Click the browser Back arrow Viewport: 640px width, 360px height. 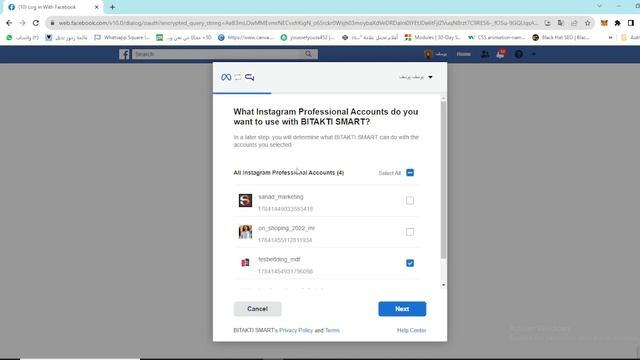9,23
